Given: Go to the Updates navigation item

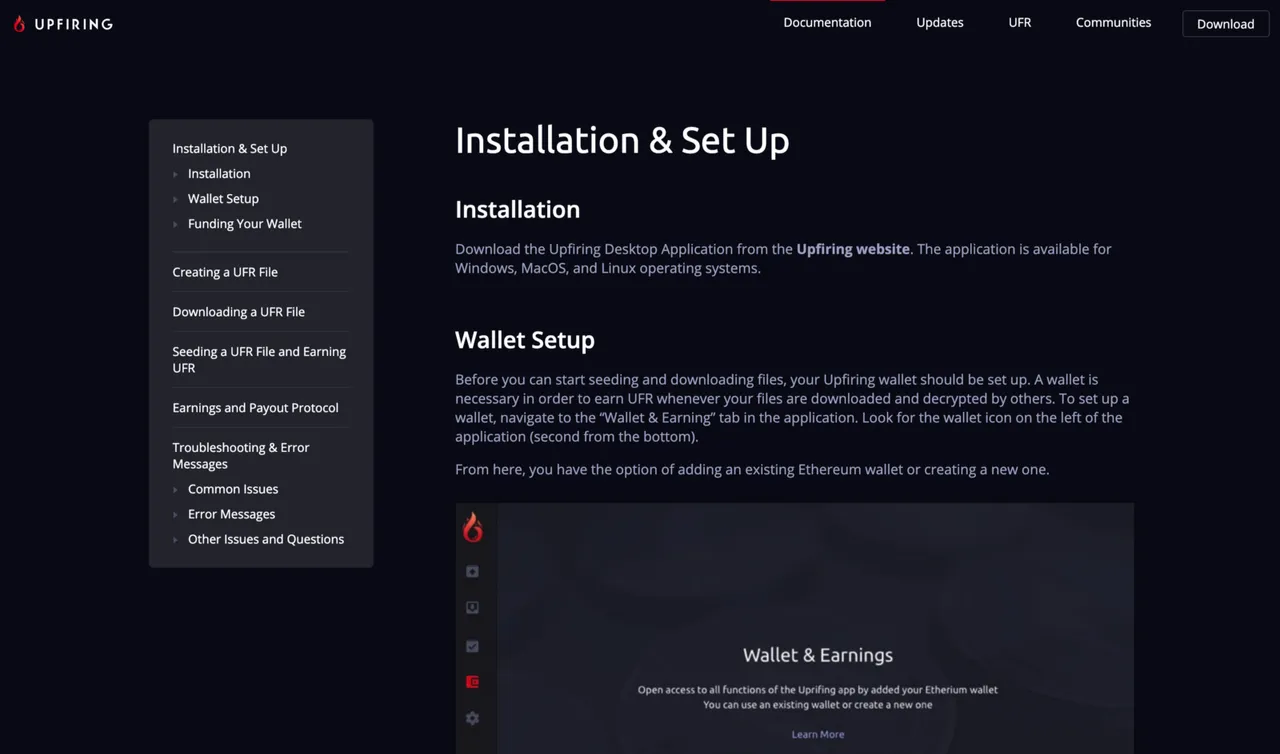Looking at the screenshot, I should point(940,22).
